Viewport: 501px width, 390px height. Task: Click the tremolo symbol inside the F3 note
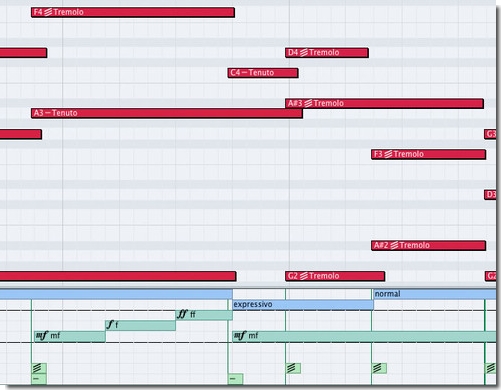coord(388,154)
